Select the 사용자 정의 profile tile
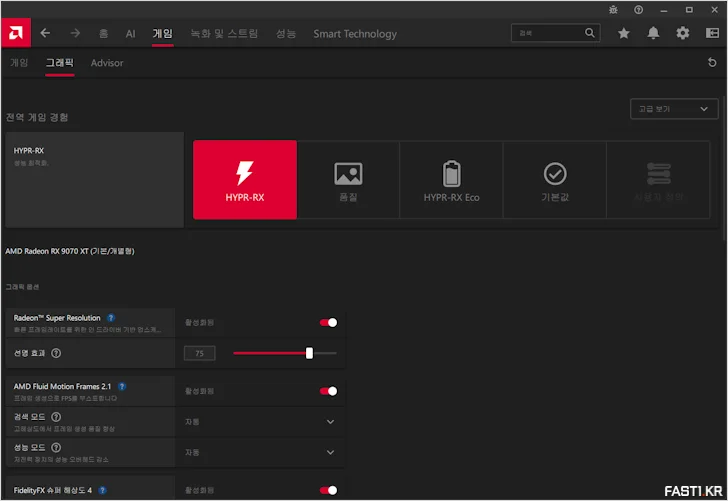The image size is (728, 501). coord(658,180)
